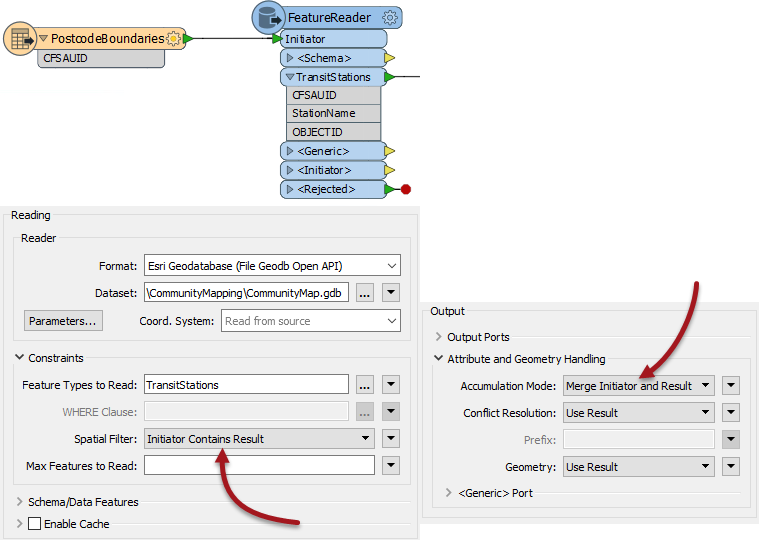
Task: Expand the <Initiator> output port attributes
Action: pos(290,170)
